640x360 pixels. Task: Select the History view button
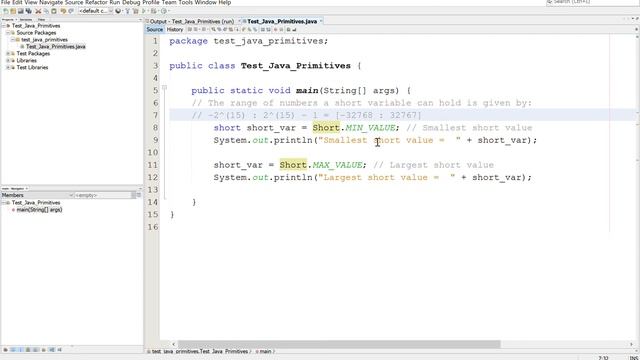175,29
